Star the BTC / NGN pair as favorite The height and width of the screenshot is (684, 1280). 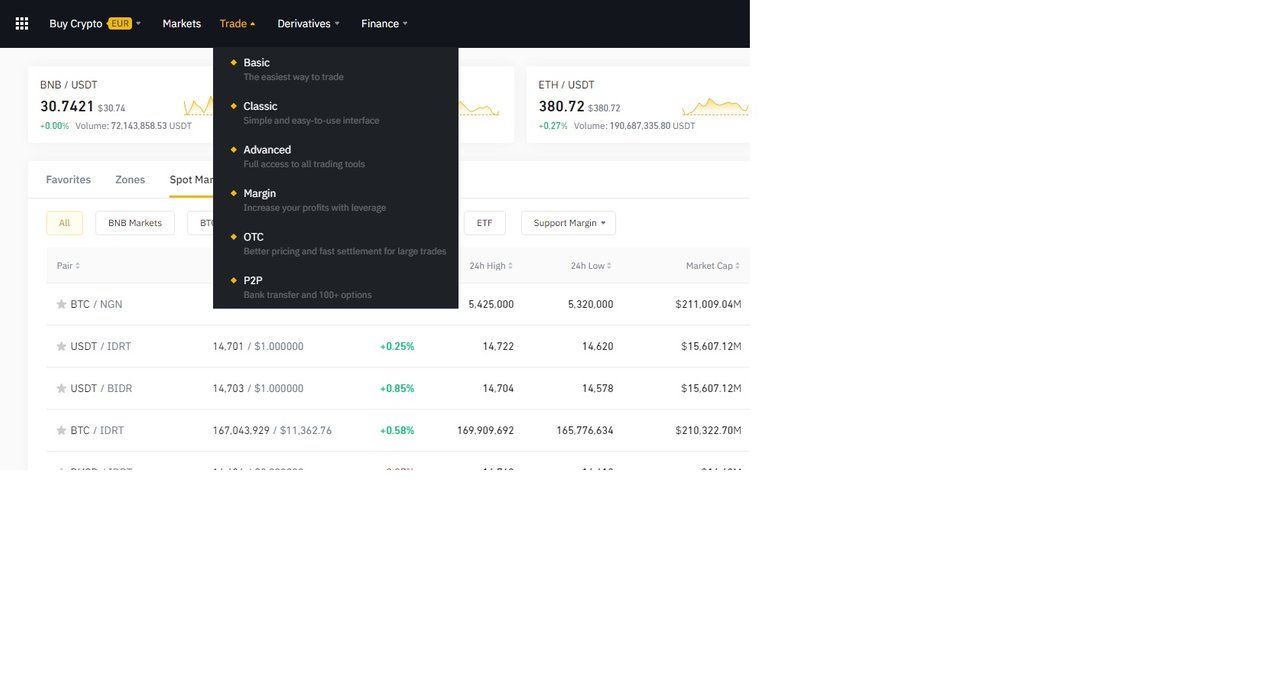click(61, 304)
